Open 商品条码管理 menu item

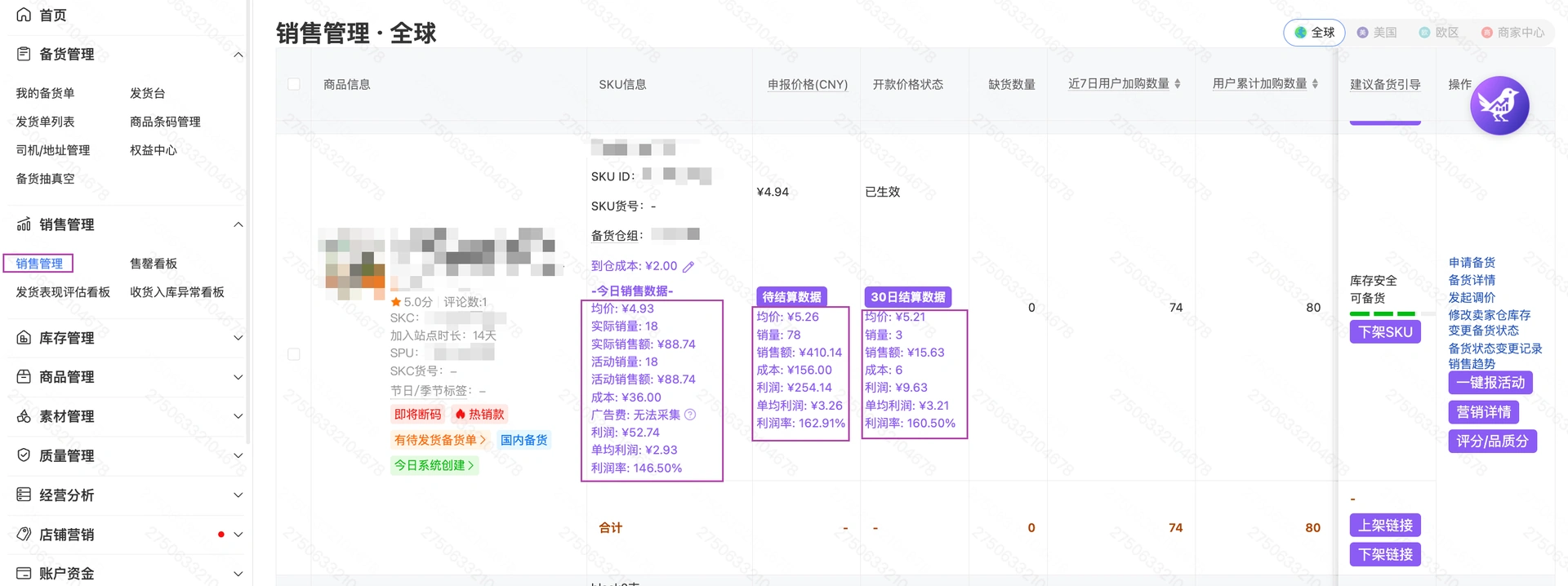pos(165,122)
